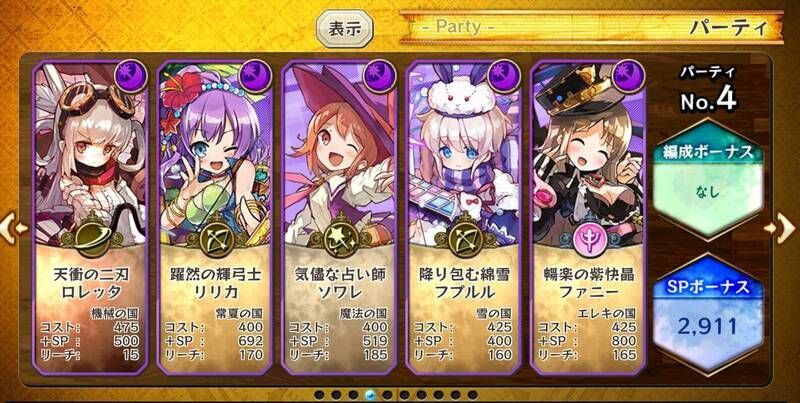Select the last page indicator dot
This screenshot has height=403, width=800.
click(x=472, y=395)
